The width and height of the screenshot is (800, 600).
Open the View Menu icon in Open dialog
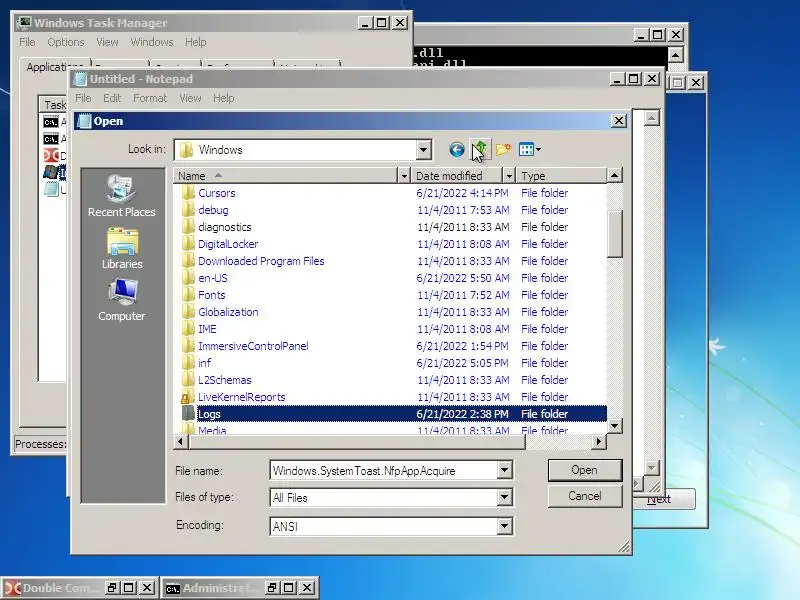click(530, 149)
